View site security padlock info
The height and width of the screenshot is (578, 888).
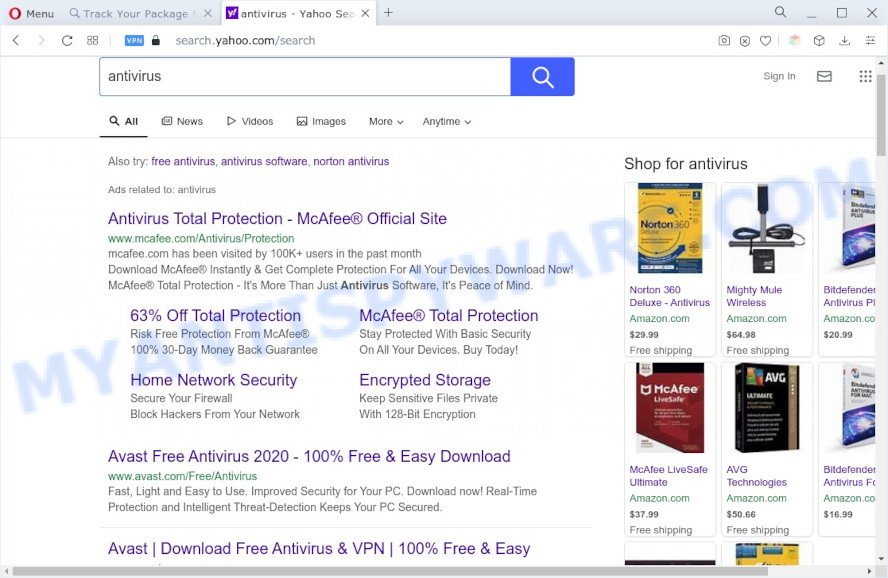[x=156, y=40]
